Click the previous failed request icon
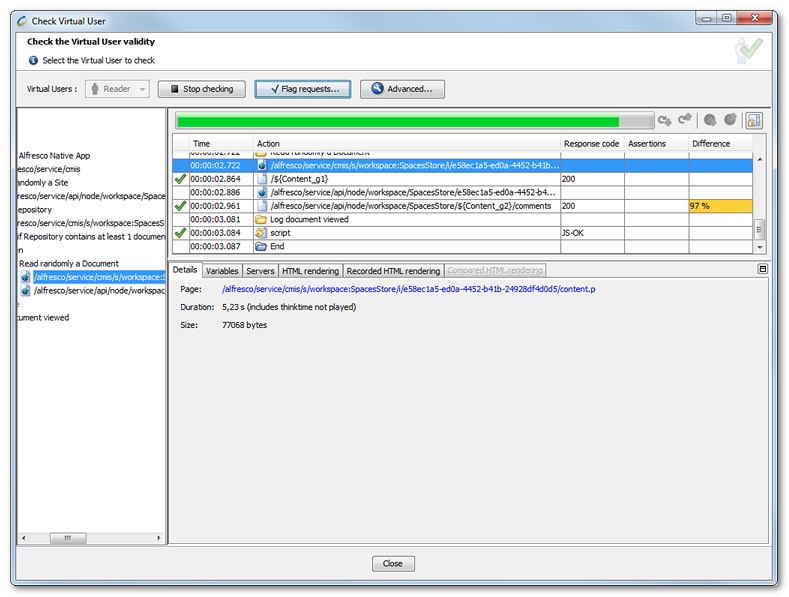This screenshot has height=597, width=789. tap(664, 120)
